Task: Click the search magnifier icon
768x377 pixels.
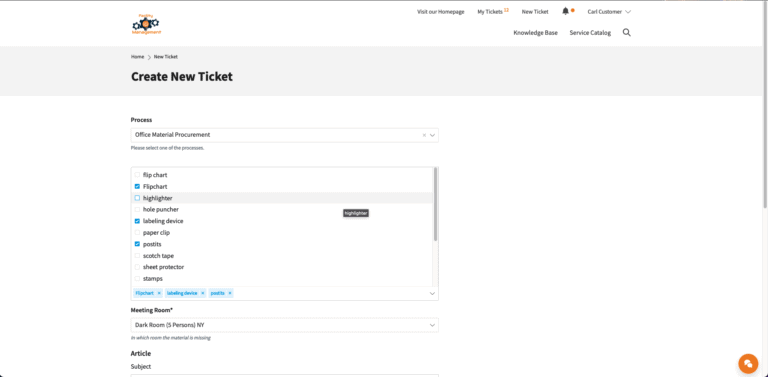Action: click(x=626, y=33)
